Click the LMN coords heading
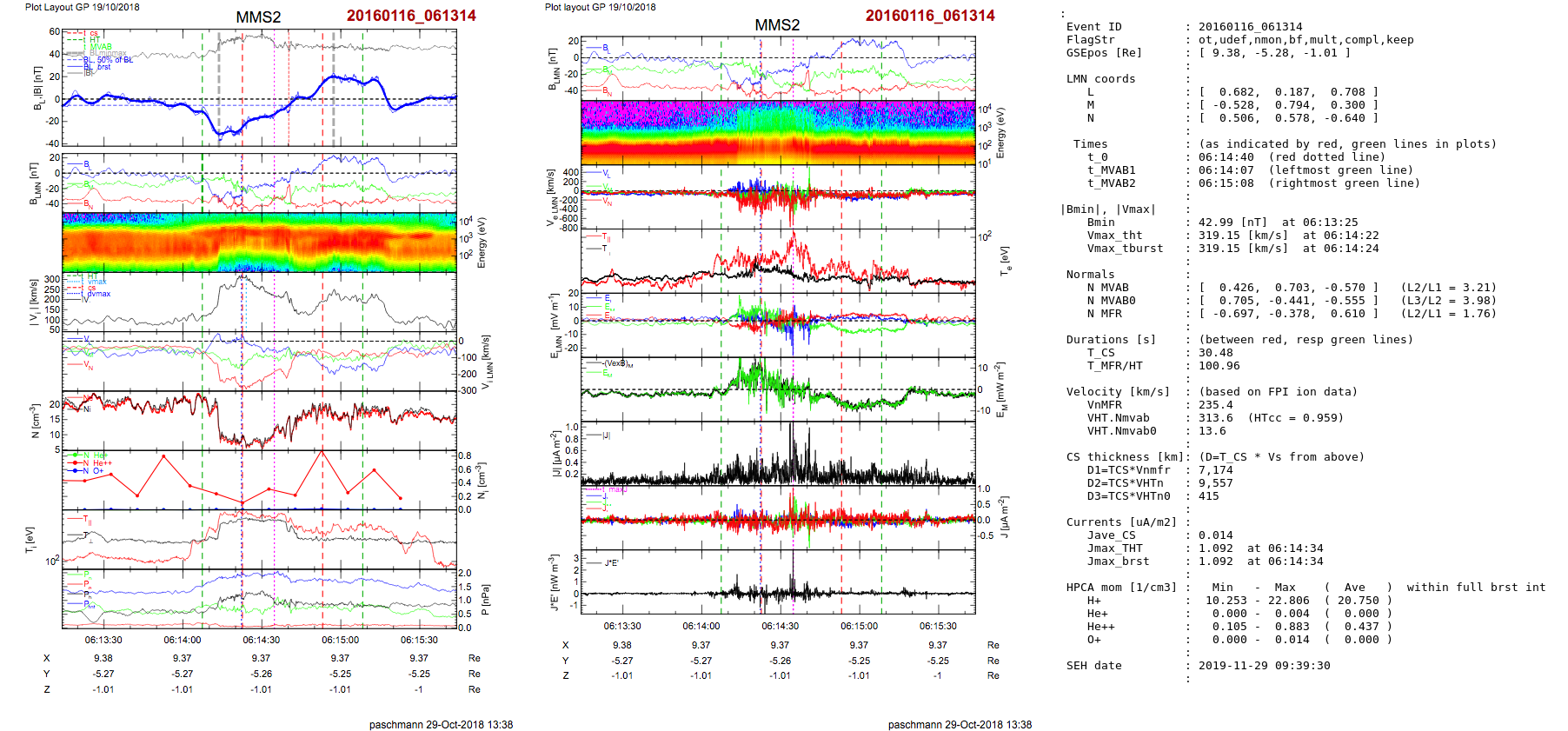This screenshot has height=731, width=1568. pos(1100,79)
